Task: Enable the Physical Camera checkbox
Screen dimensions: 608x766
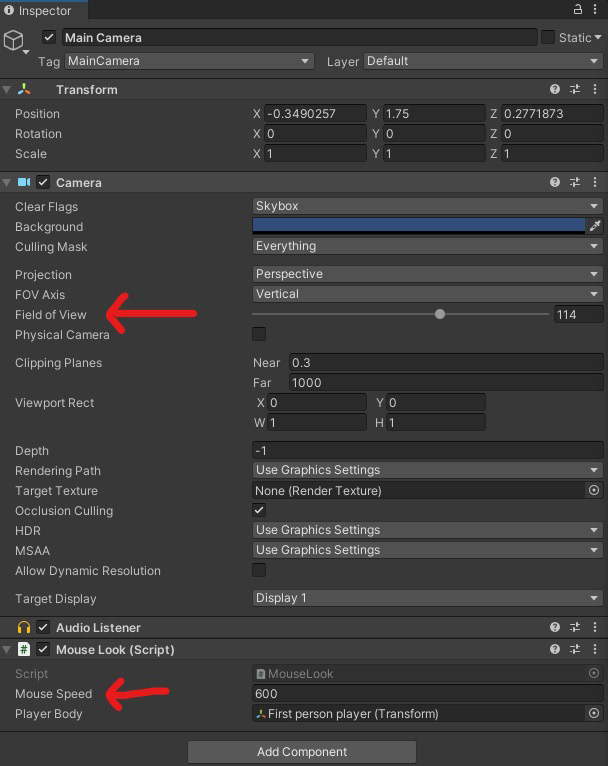Action: pos(259,334)
